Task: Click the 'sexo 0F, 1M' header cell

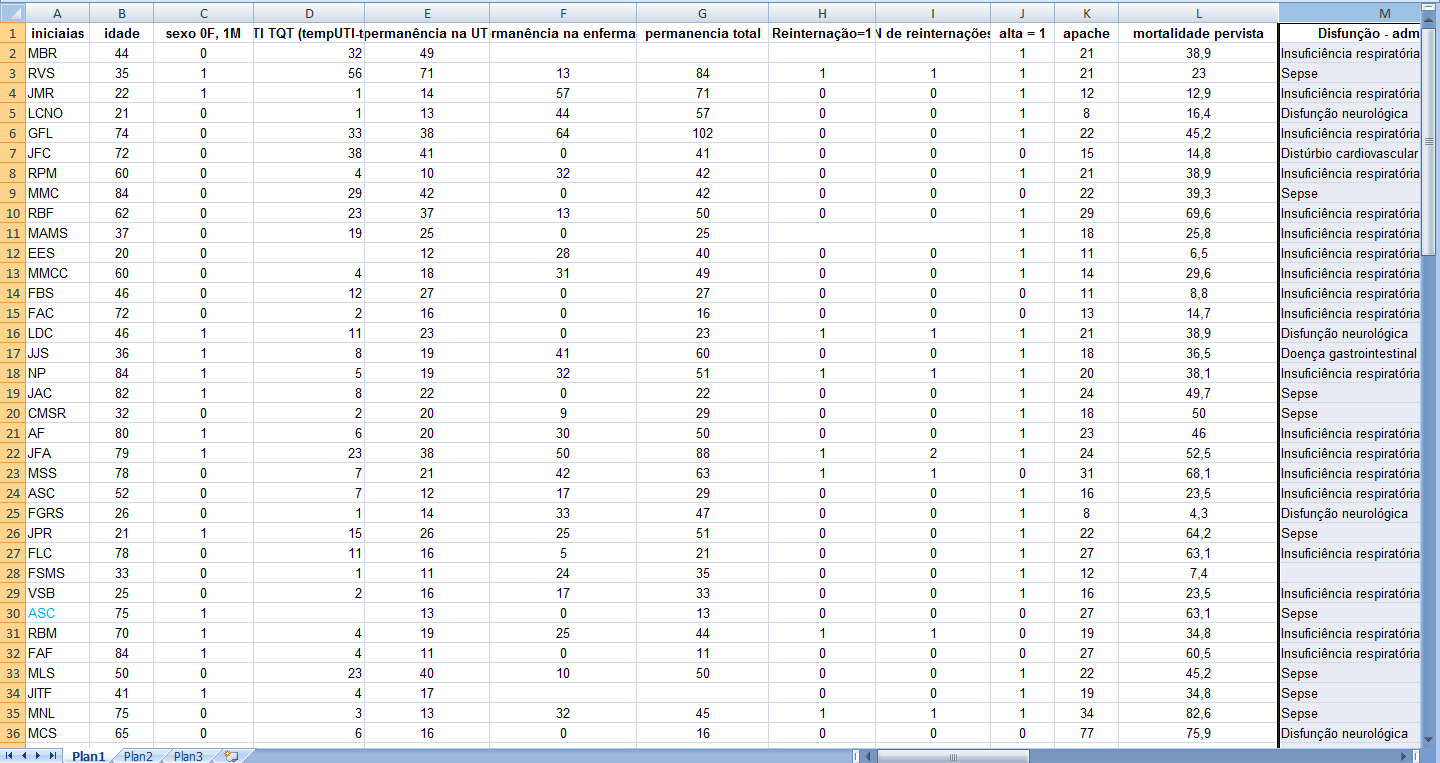Action: tap(204, 33)
